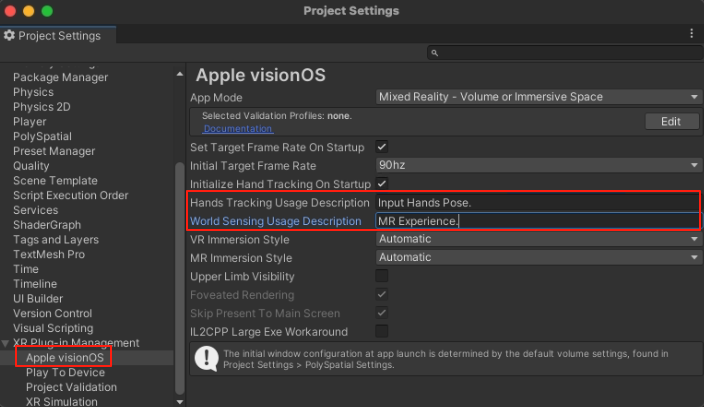Click the gear icon on Project Settings tab
This screenshot has width=704, height=407.
point(9,35)
